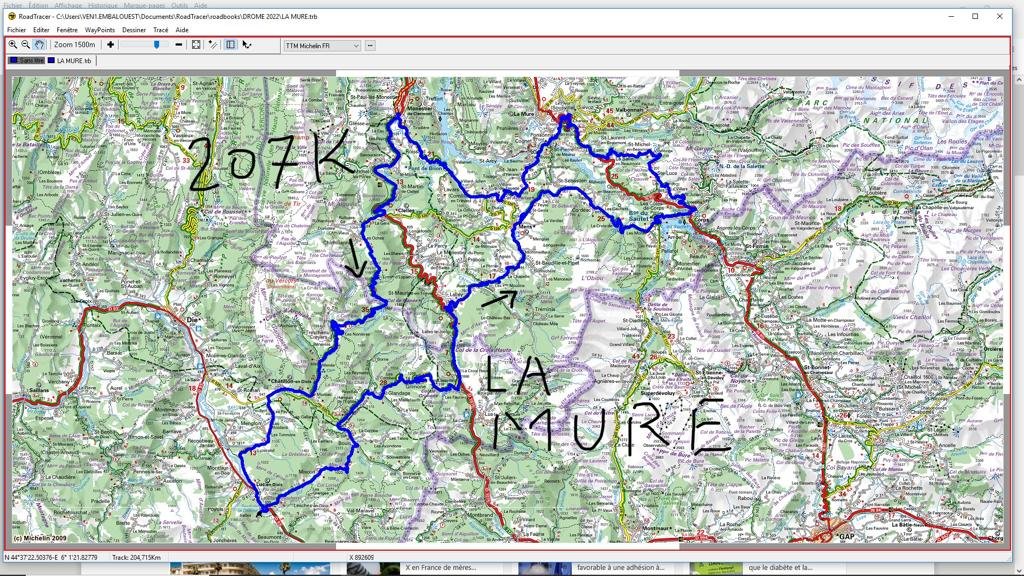Select the zoom out magnifier tool
This screenshot has width=1024, height=576.
[x=25, y=45]
